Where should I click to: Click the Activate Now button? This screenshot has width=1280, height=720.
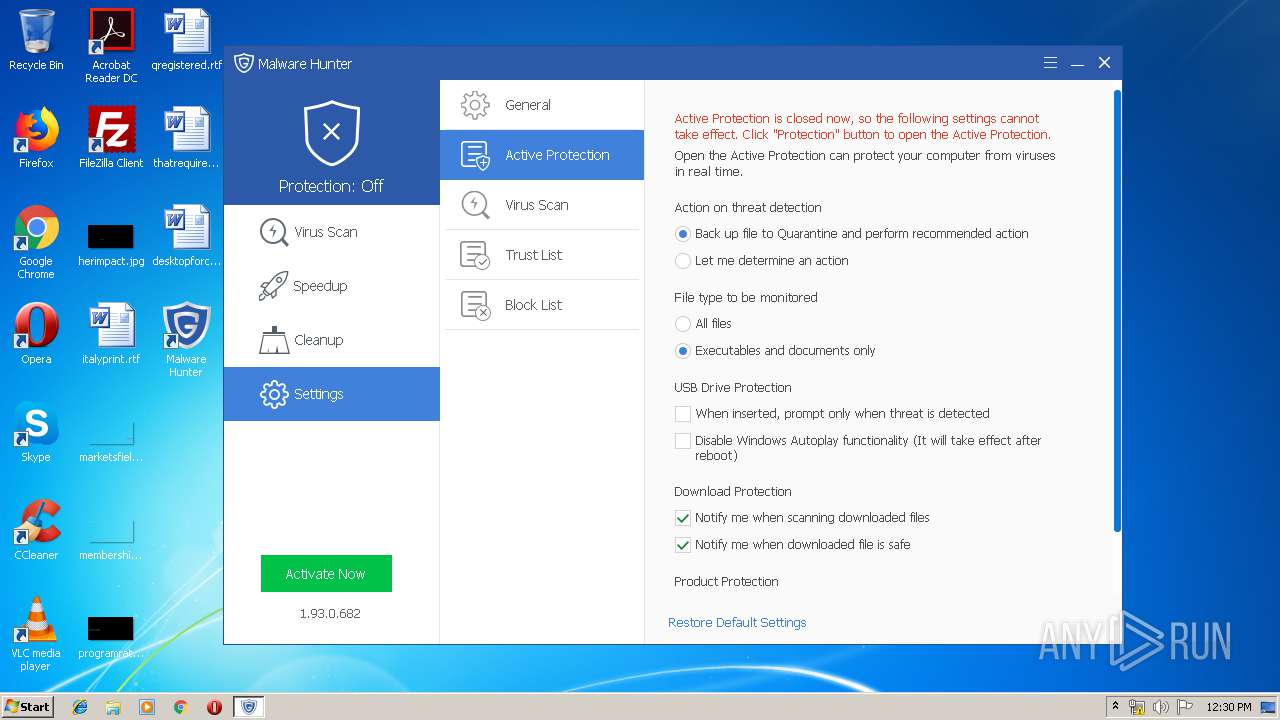click(326, 574)
